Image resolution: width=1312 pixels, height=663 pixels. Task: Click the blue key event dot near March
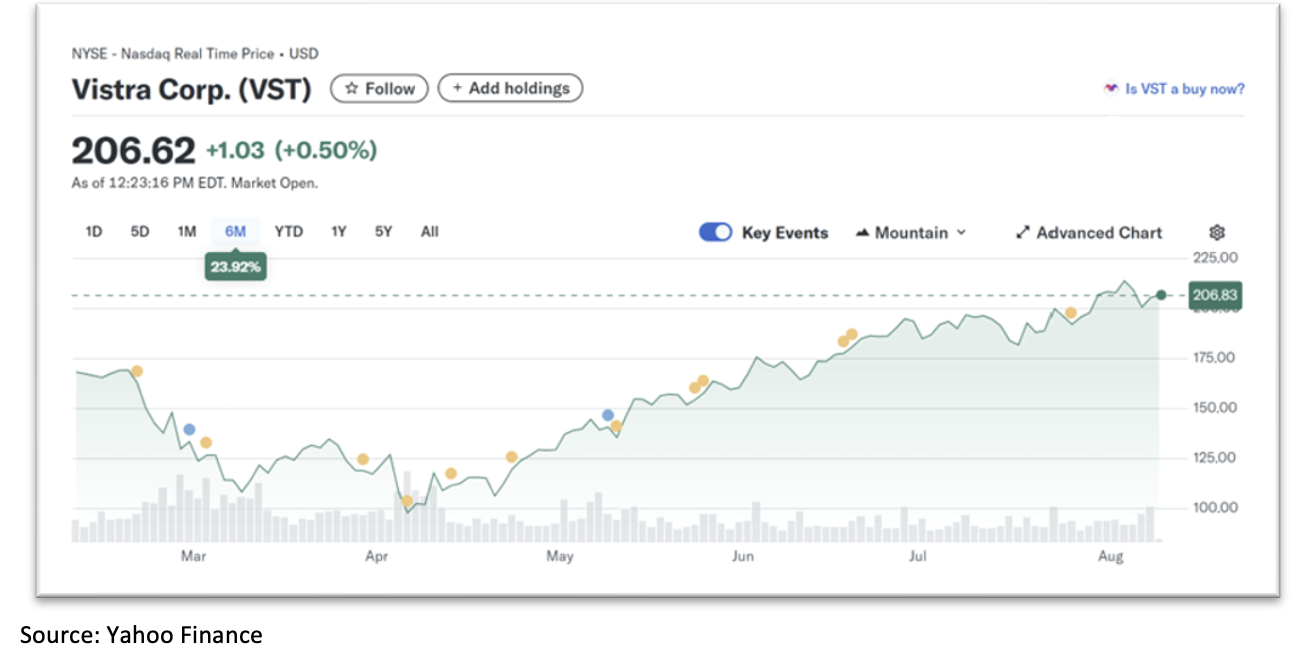tap(189, 429)
